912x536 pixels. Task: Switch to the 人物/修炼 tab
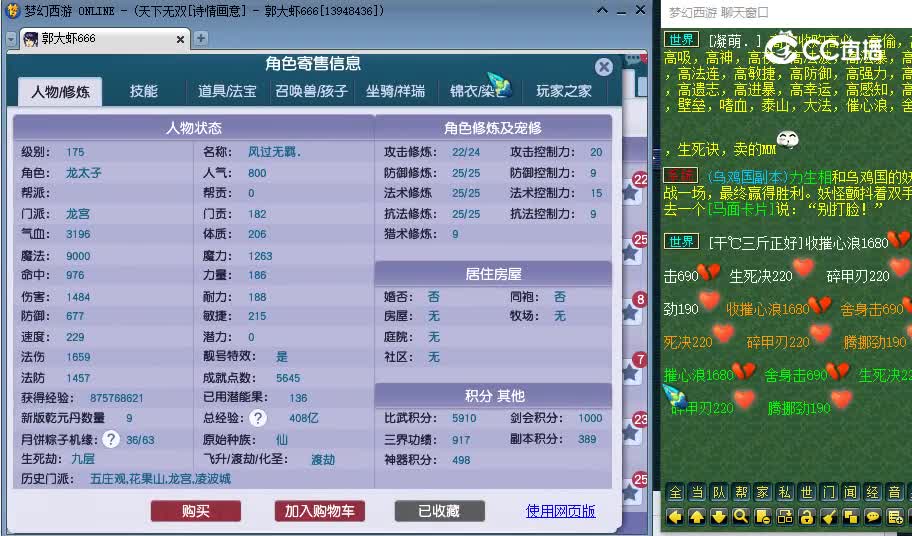click(x=60, y=91)
